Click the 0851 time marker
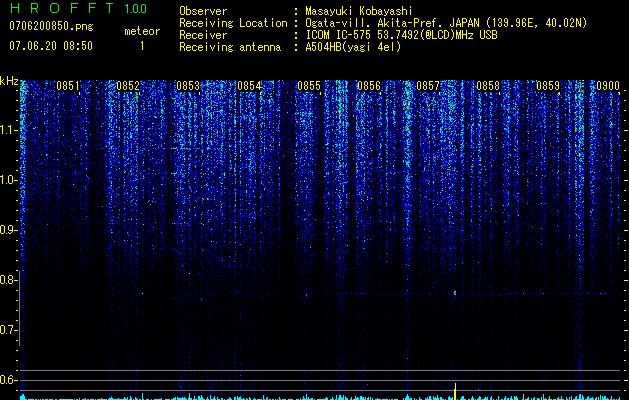Screen dimensions: 629x400 coord(68,86)
